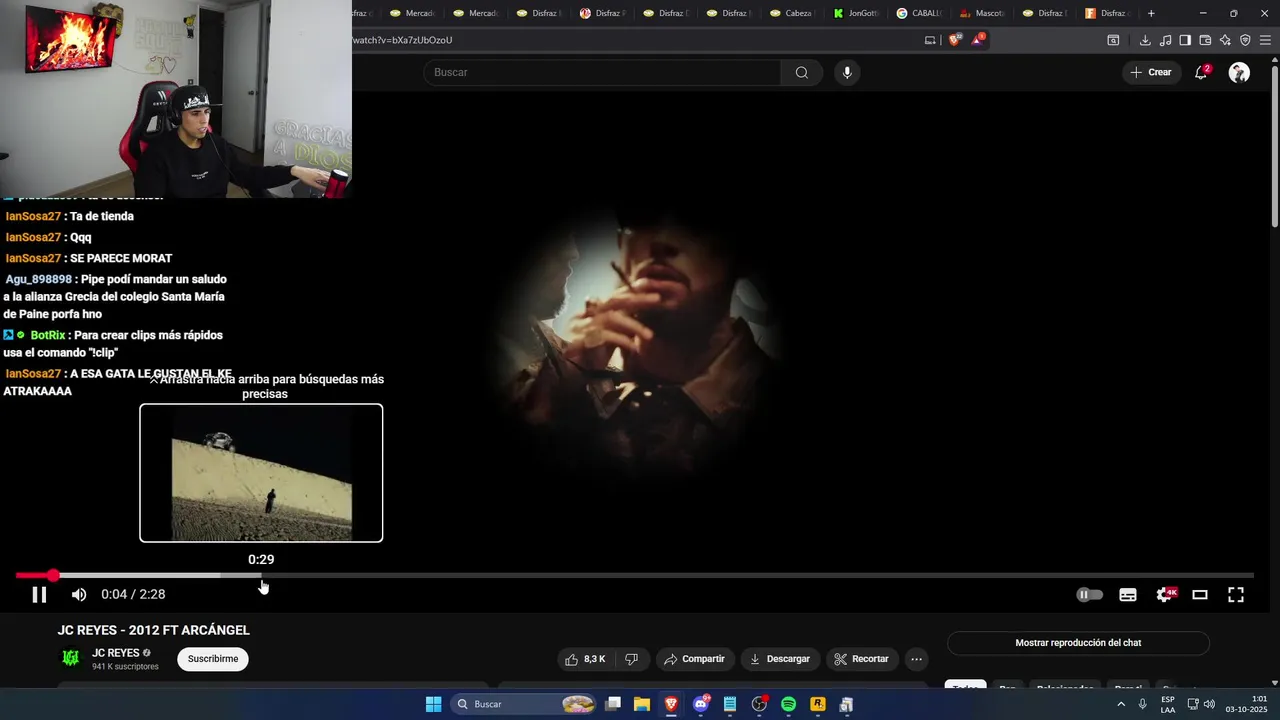The width and height of the screenshot is (1280, 720).
Task: Open the account avatar menu
Action: [x=1239, y=72]
